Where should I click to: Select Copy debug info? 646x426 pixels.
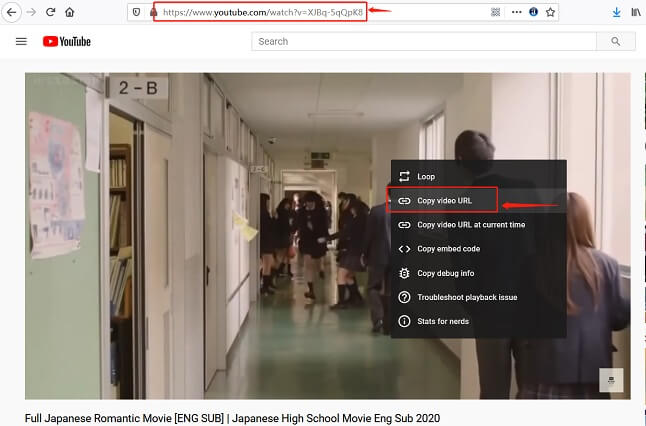click(479, 273)
